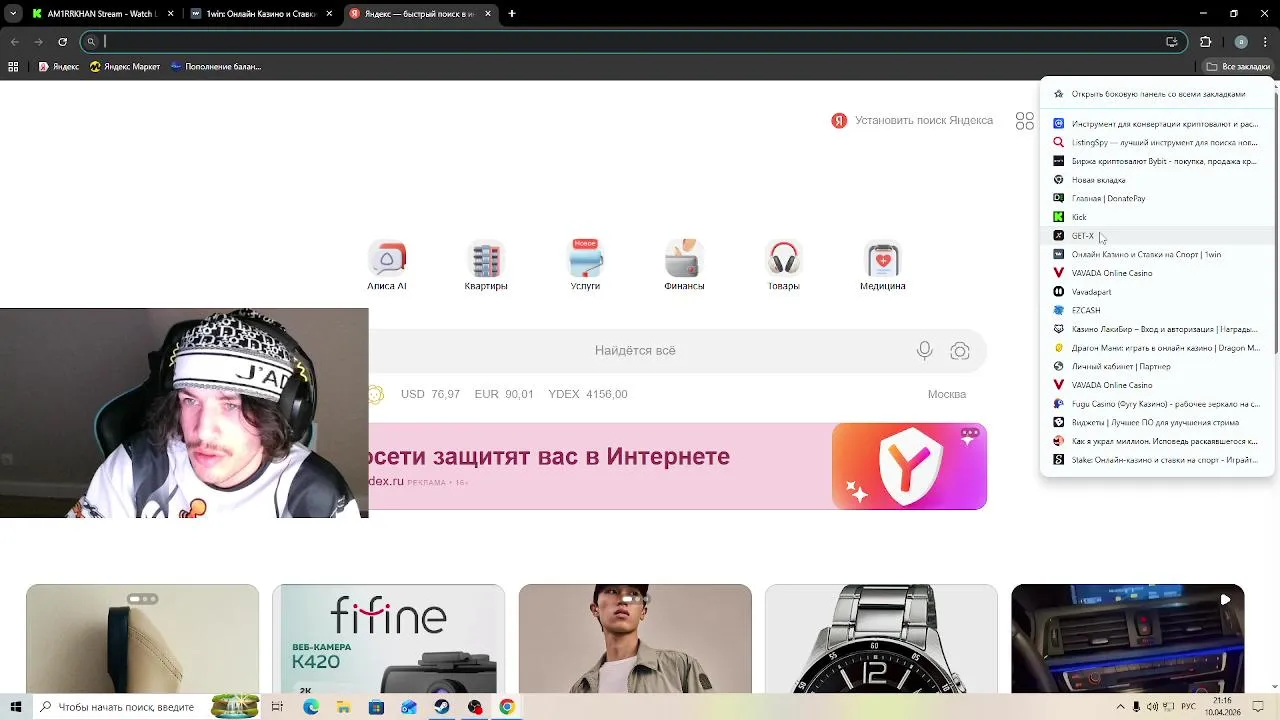Open the Chrome profile avatar
The height and width of the screenshot is (720, 1280).
1241,42
